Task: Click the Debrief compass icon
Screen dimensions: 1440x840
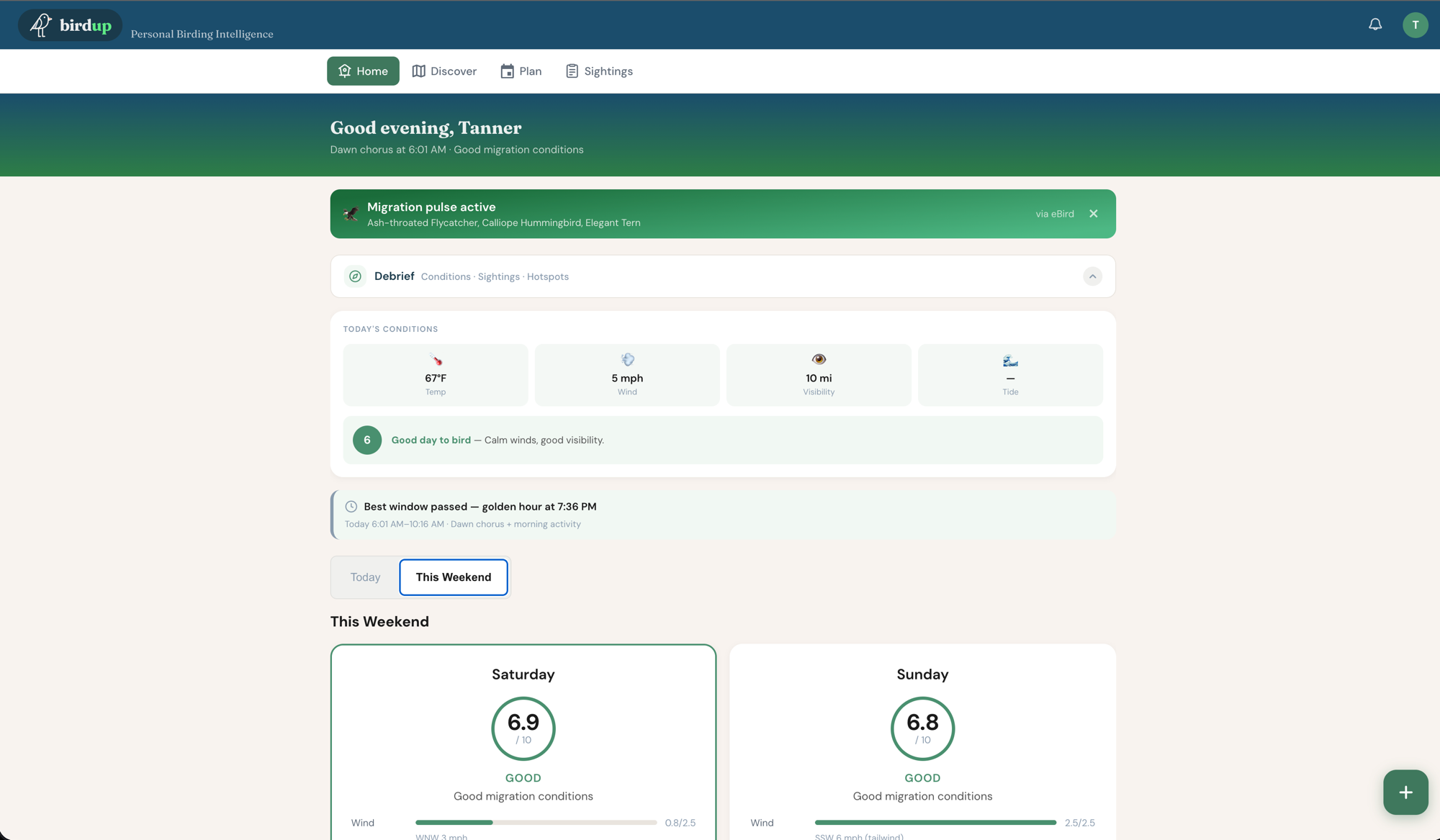Action: [x=355, y=276]
